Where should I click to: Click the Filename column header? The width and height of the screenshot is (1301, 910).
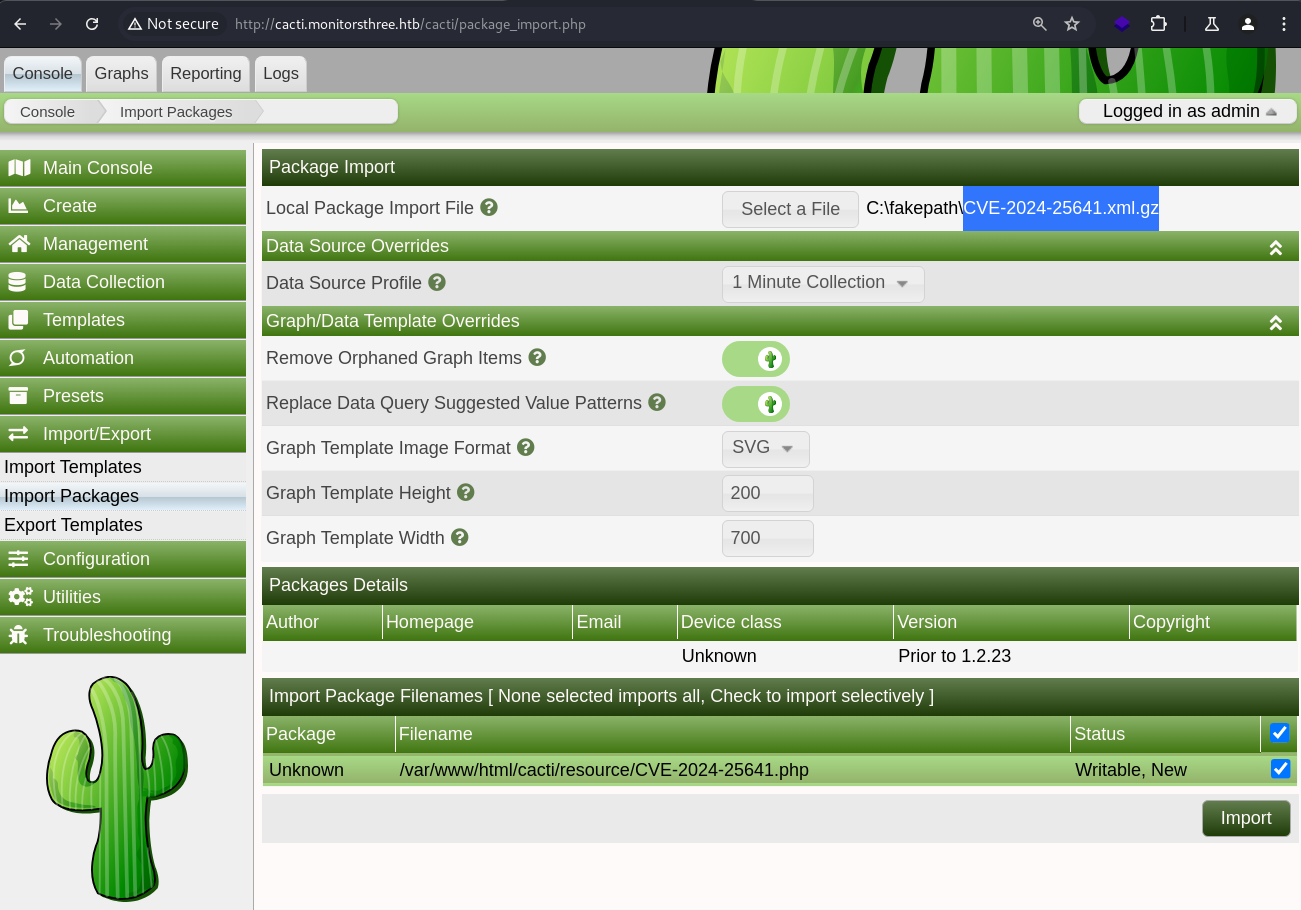[x=732, y=734]
